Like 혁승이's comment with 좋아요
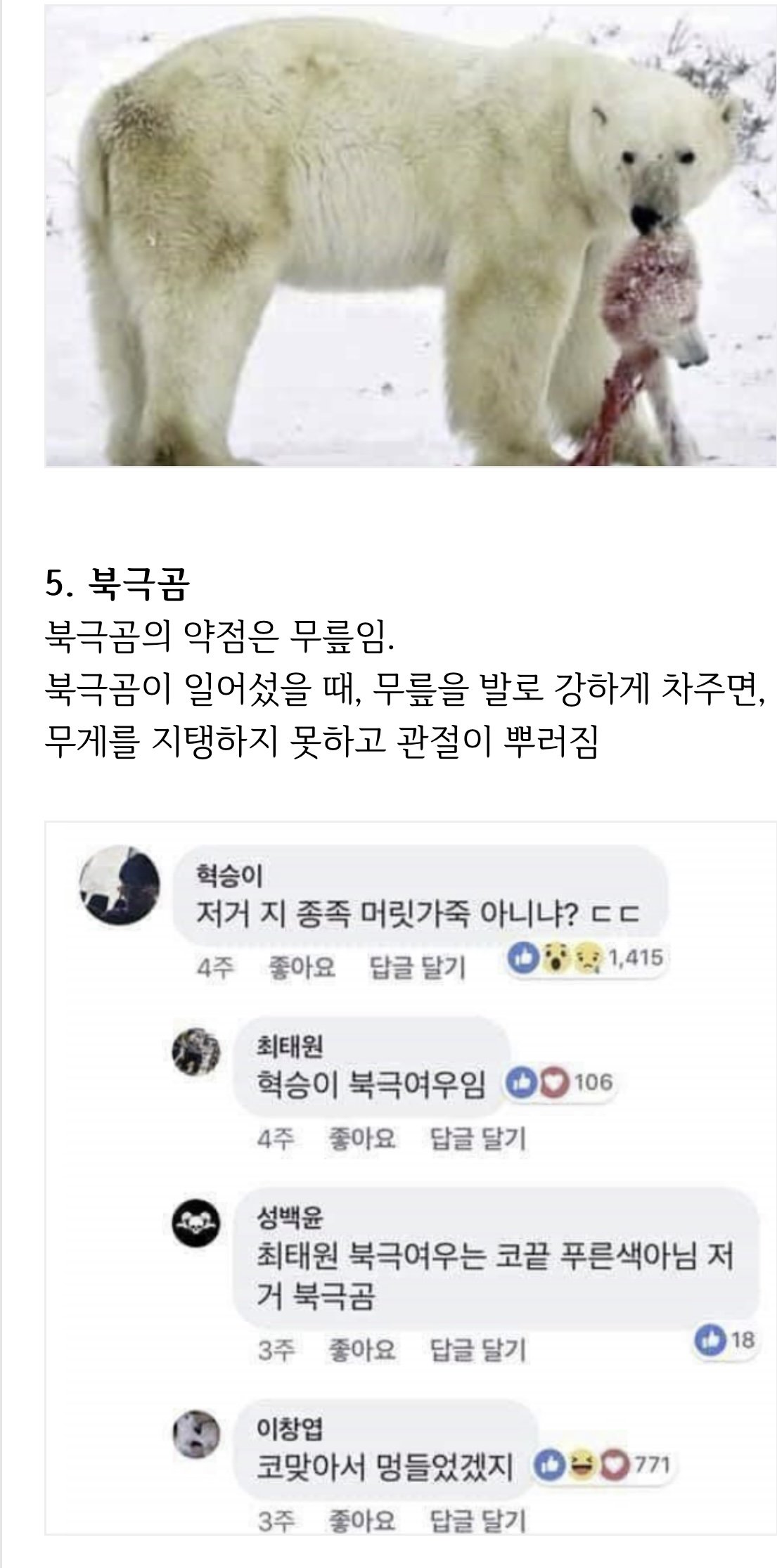The width and height of the screenshot is (777, 1568). (302, 968)
